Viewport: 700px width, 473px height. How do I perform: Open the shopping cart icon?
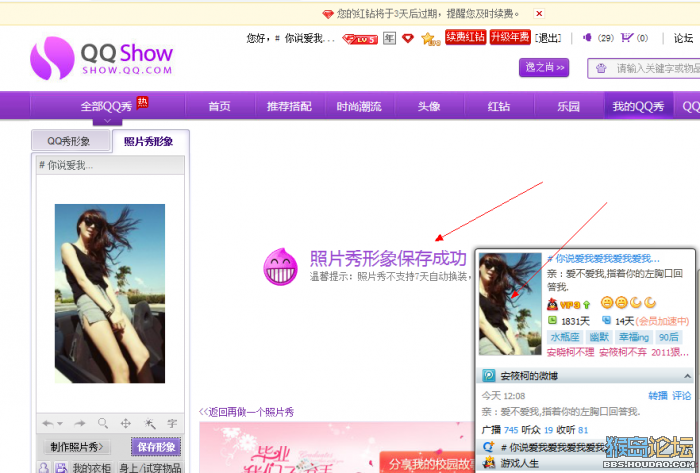627,37
